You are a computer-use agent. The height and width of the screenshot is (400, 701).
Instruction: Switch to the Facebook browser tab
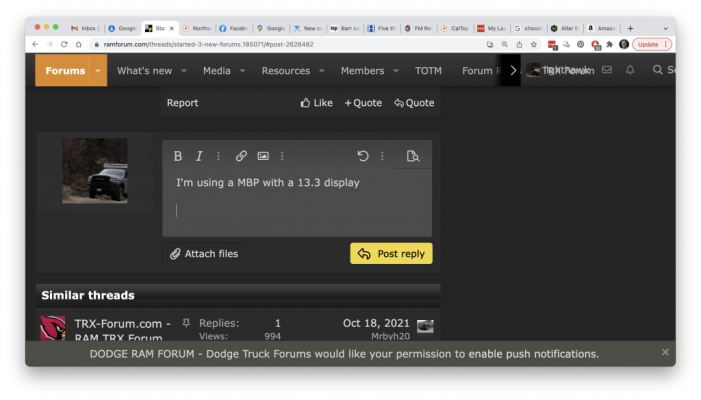(x=234, y=28)
